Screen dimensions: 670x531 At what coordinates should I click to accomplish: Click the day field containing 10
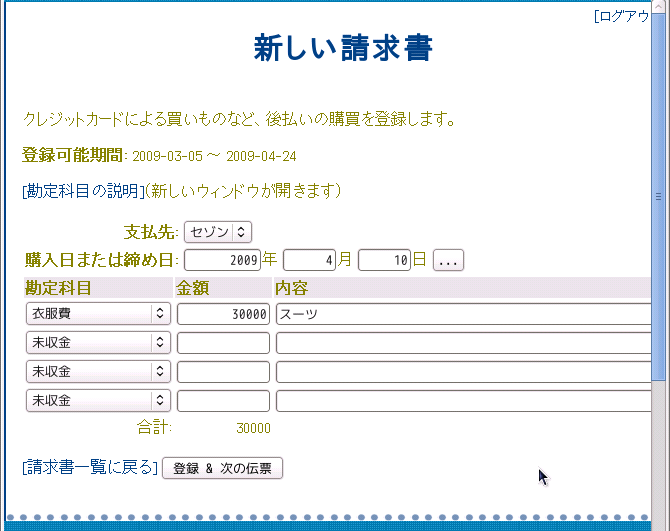click(x=384, y=260)
